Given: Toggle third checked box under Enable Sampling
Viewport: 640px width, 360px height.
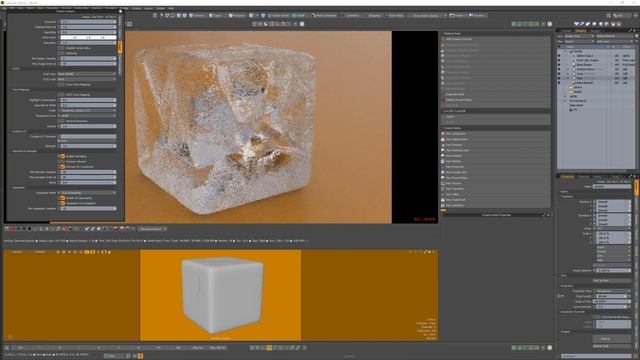Looking at the screenshot, I should [62, 167].
